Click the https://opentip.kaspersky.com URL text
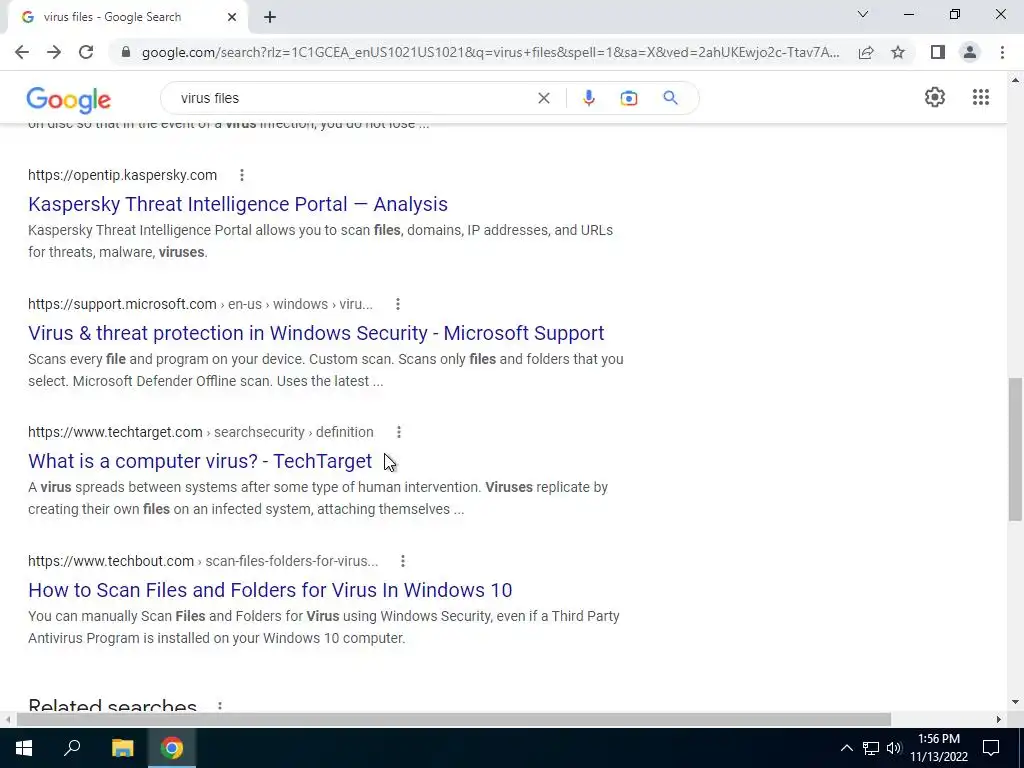 click(x=122, y=175)
